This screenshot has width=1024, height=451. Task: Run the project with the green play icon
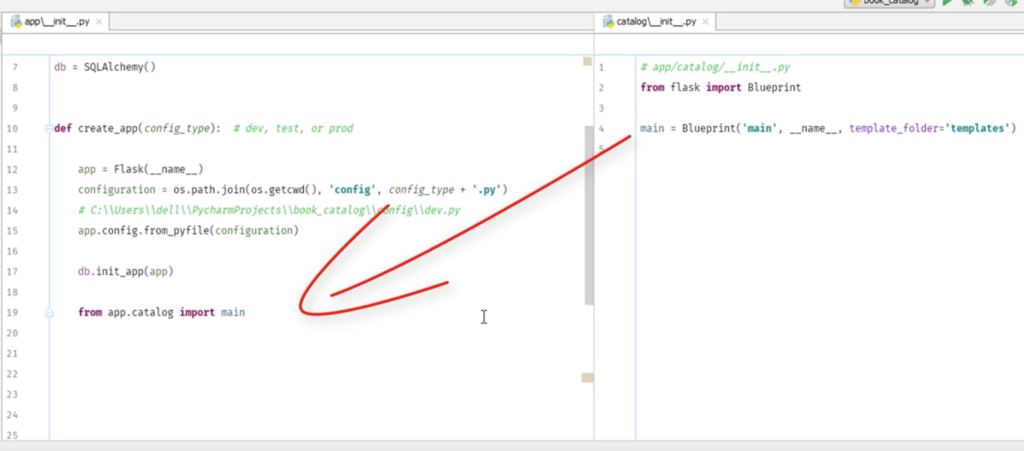pos(948,3)
